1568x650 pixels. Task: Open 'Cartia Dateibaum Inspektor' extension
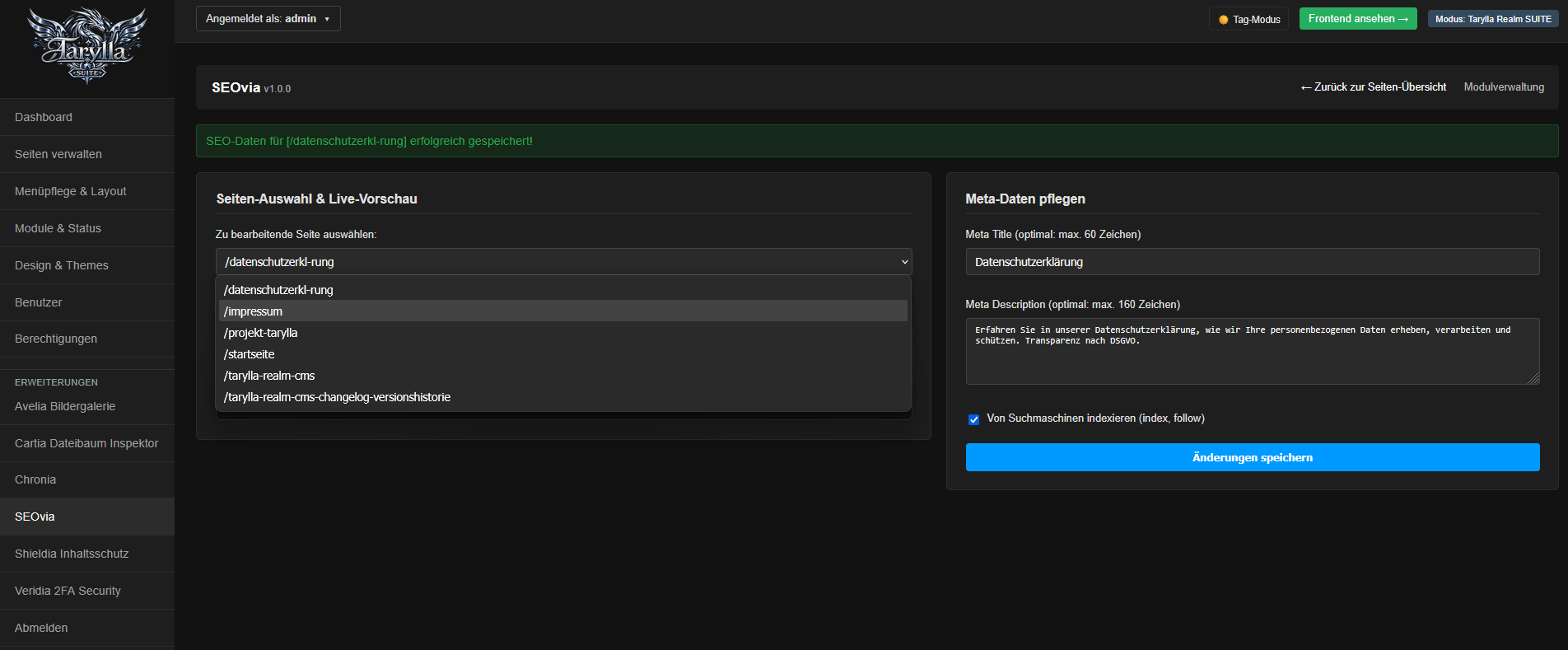(x=87, y=443)
